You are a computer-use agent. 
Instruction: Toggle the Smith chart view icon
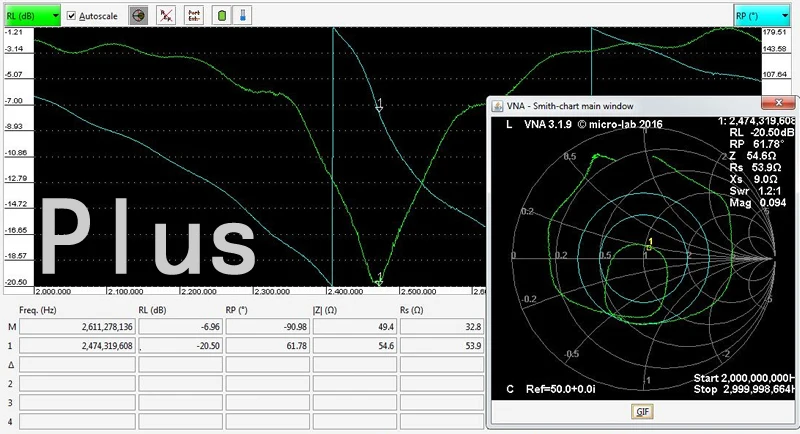(x=138, y=16)
